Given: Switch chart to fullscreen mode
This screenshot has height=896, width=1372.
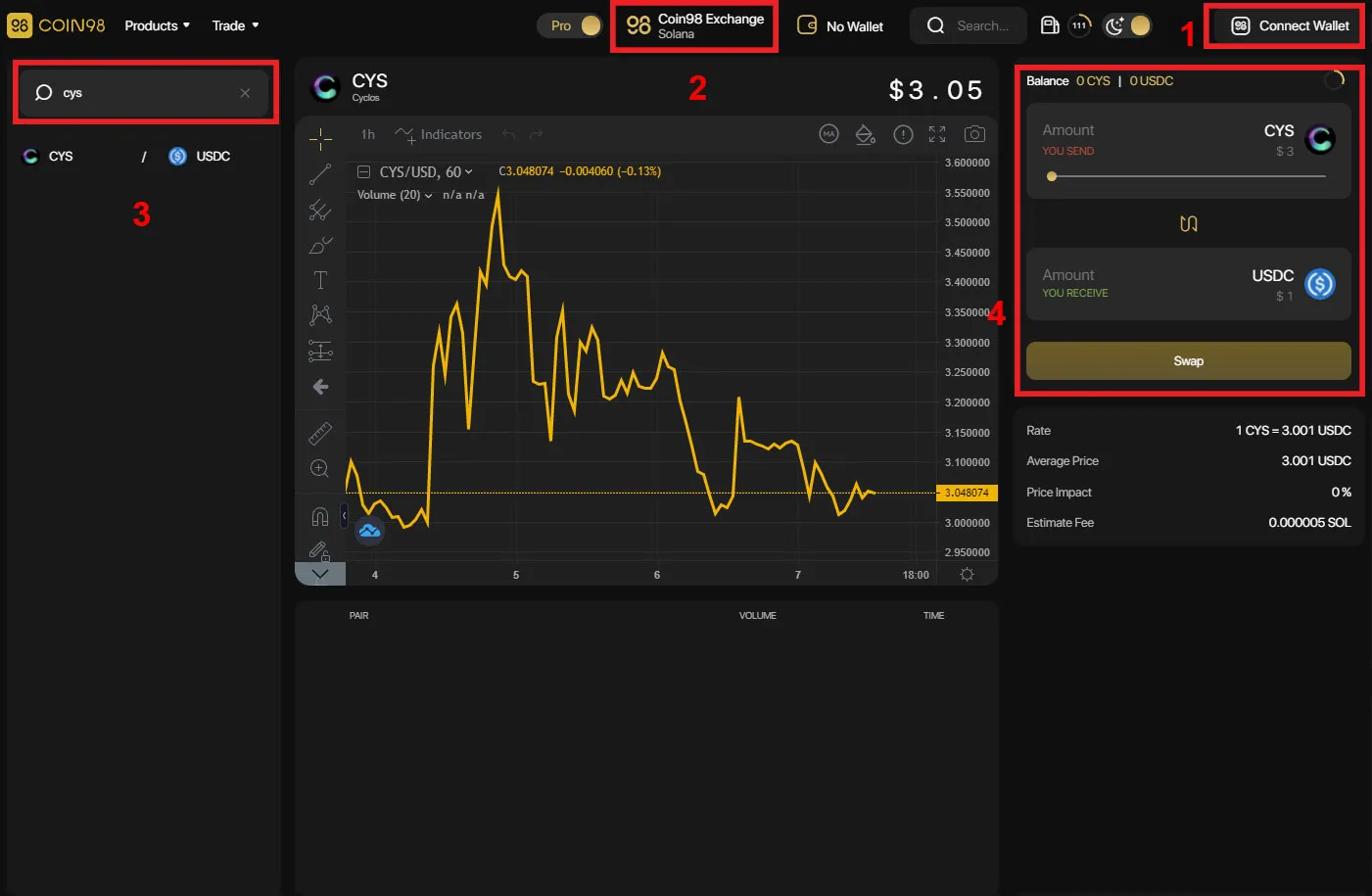Looking at the screenshot, I should pyautogui.click(x=937, y=134).
